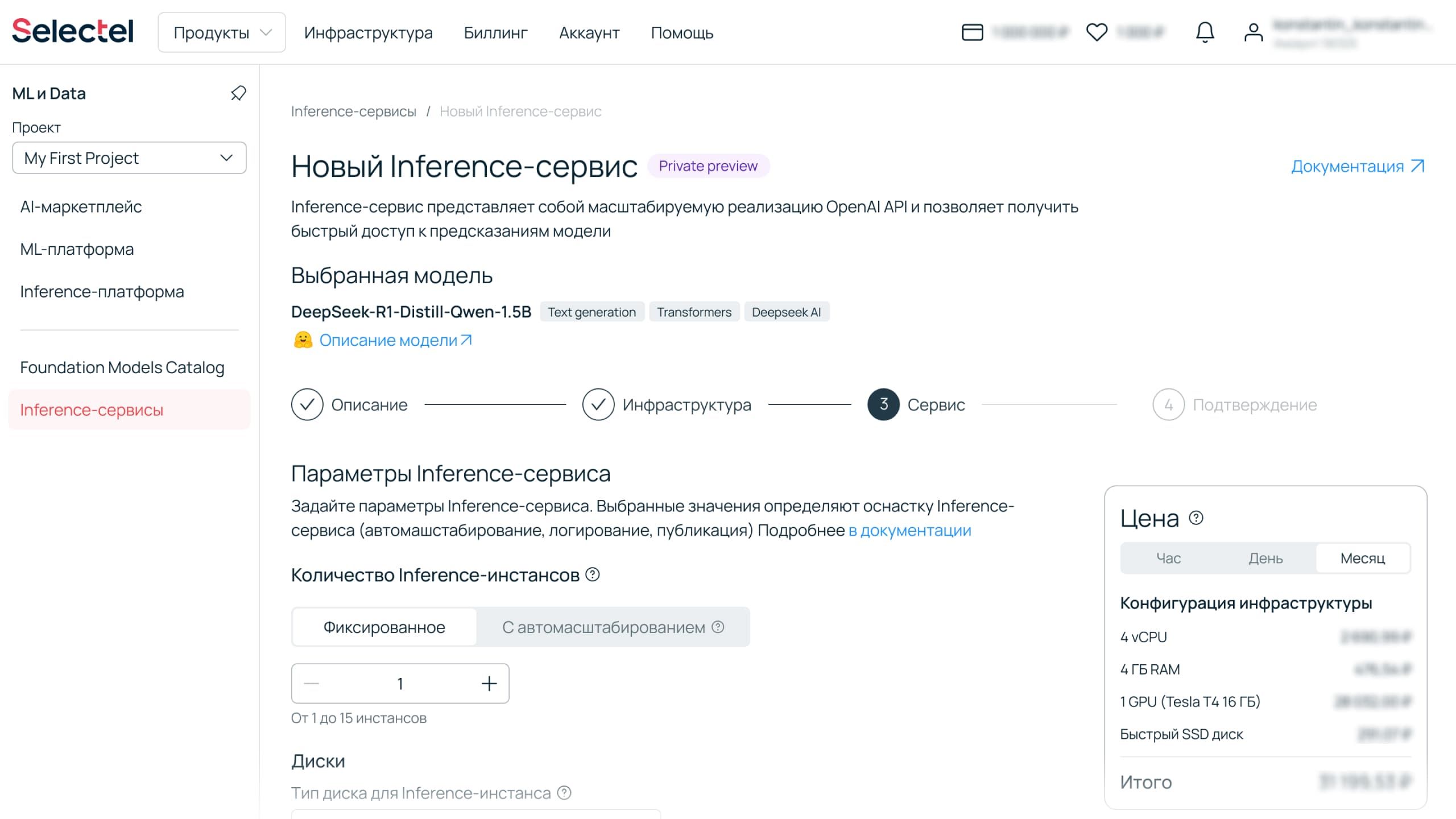
Task: Select Фиксированное instance mode
Action: tap(384, 627)
